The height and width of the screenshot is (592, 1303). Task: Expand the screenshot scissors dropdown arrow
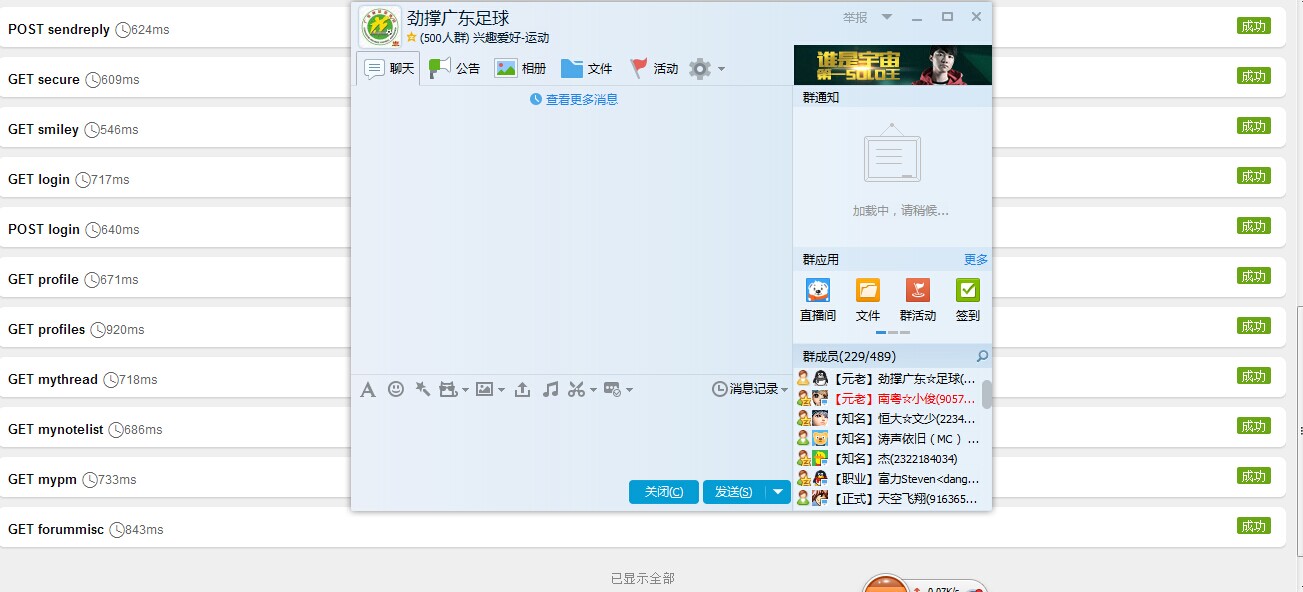593,390
